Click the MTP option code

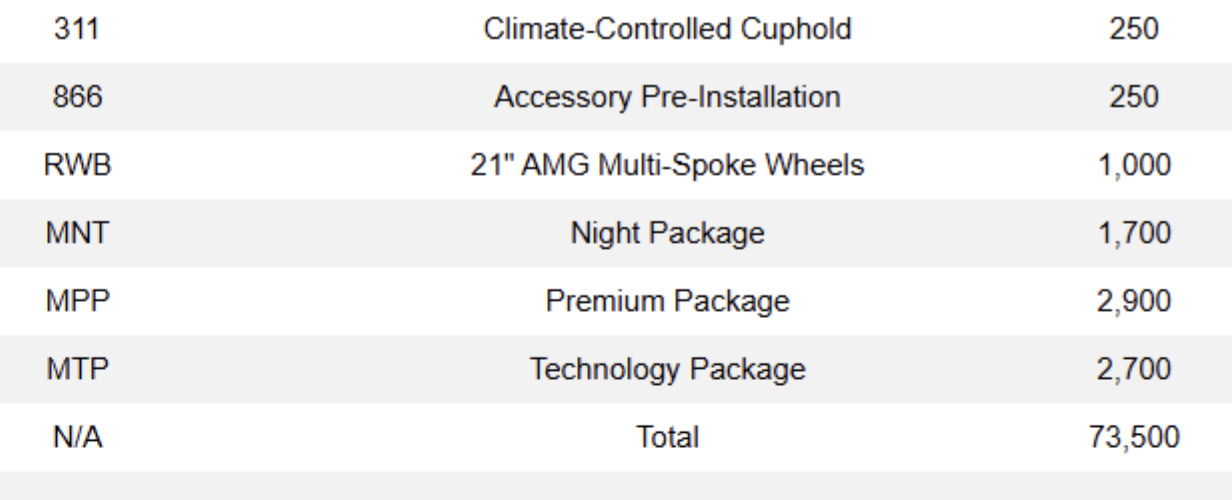tap(77, 369)
